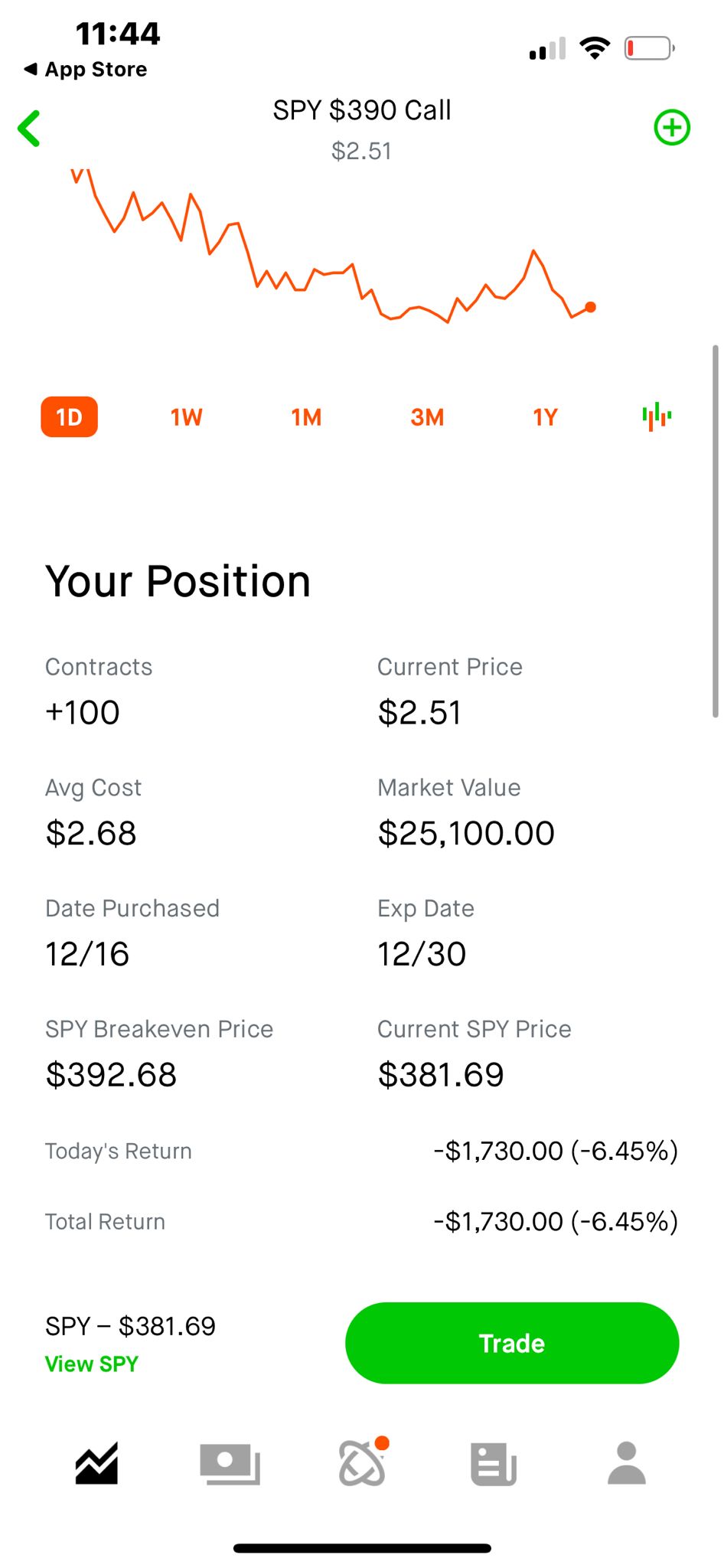Select the 1W chart range
Image resolution: width=724 pixels, height=1568 pixels.
186,417
